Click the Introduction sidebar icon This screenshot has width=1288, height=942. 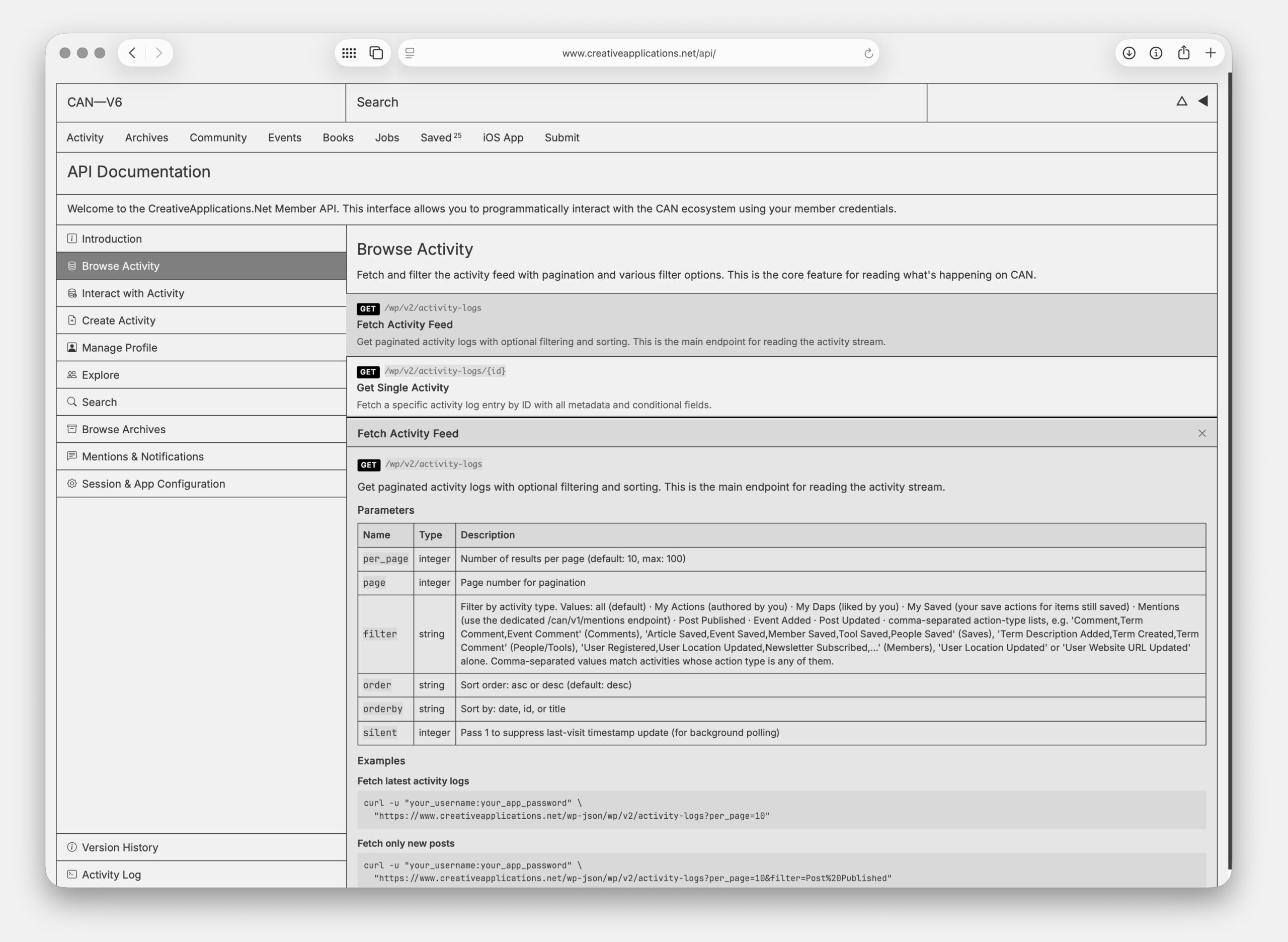point(72,239)
